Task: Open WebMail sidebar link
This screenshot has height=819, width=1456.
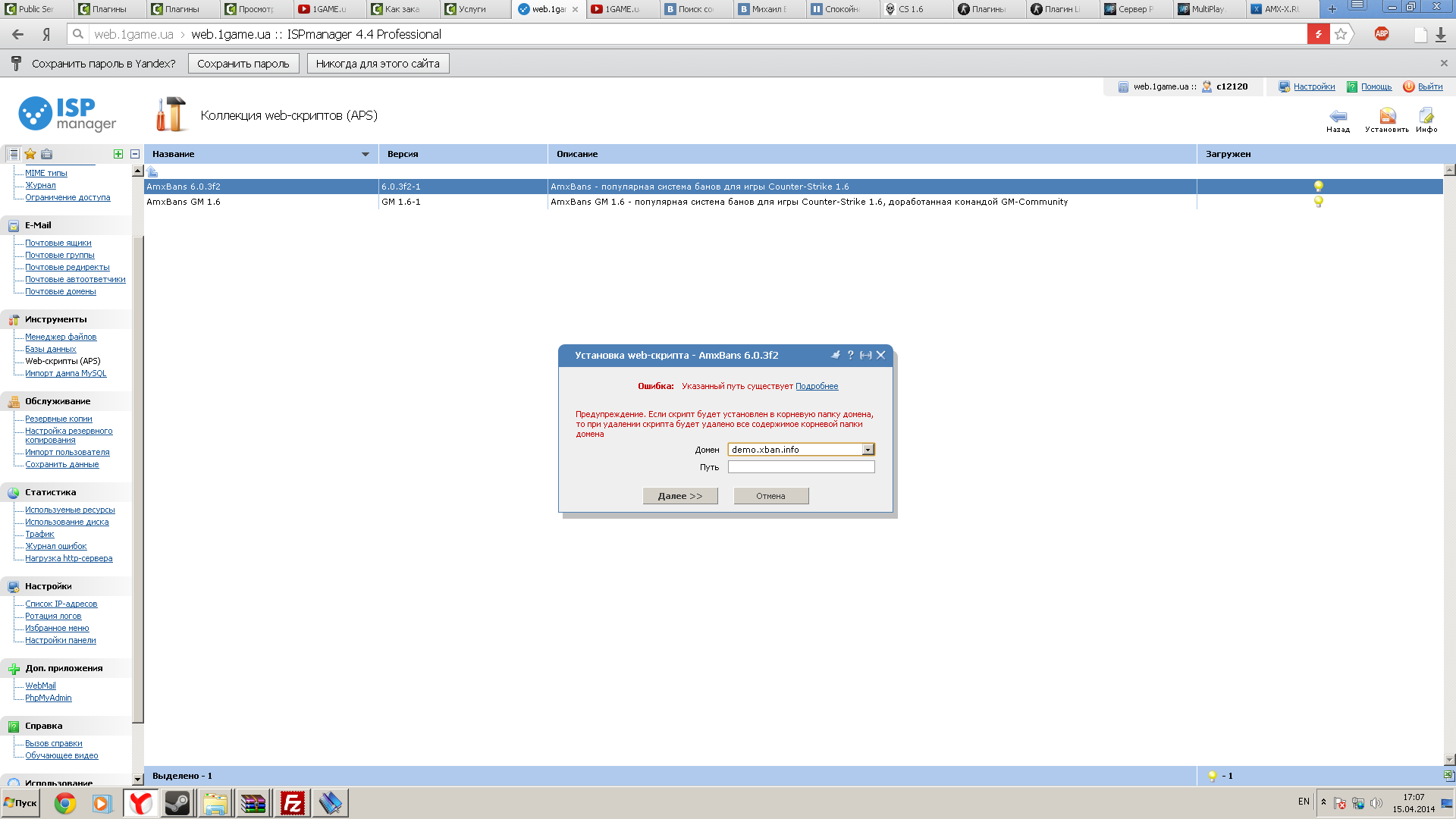Action: (40, 686)
